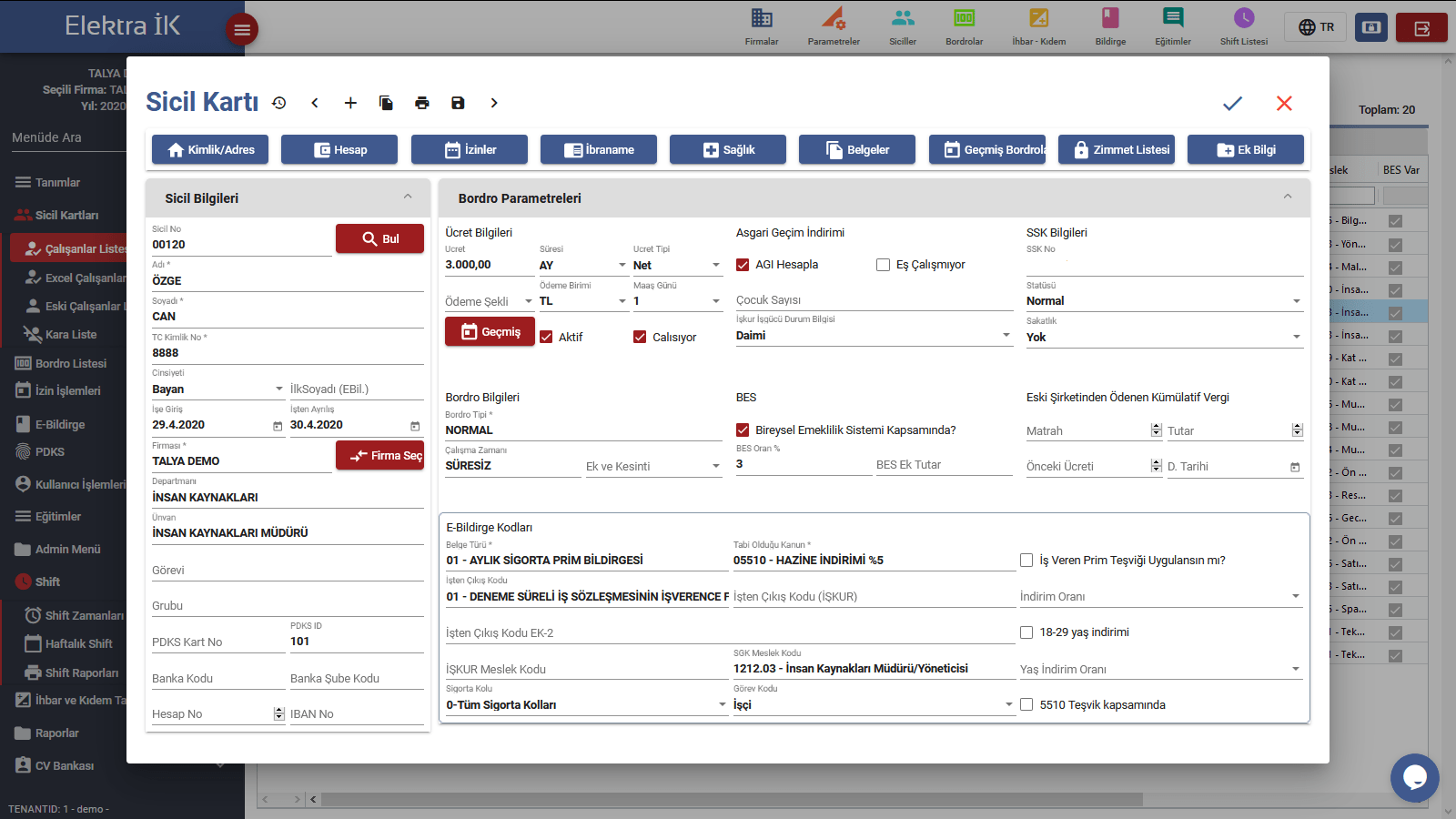
Task: Open Bordrolar from top navigation
Action: [x=964, y=27]
